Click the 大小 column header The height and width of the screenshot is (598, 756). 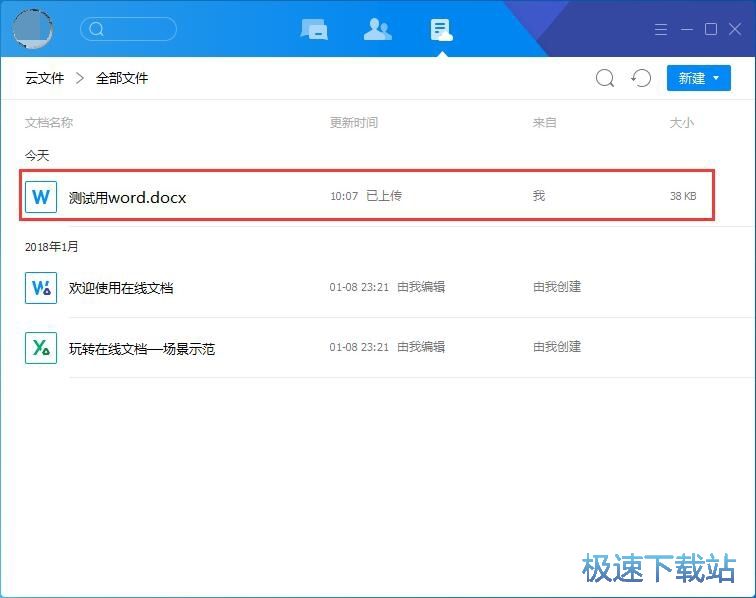point(682,123)
